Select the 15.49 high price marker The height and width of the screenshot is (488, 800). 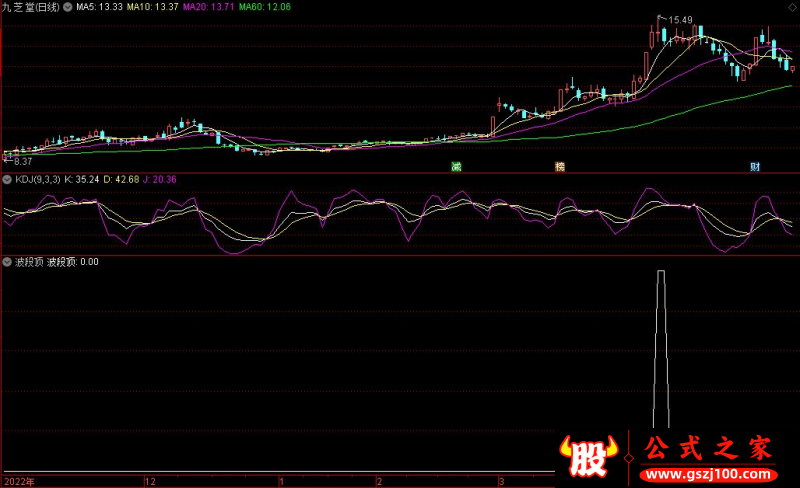click(x=680, y=20)
